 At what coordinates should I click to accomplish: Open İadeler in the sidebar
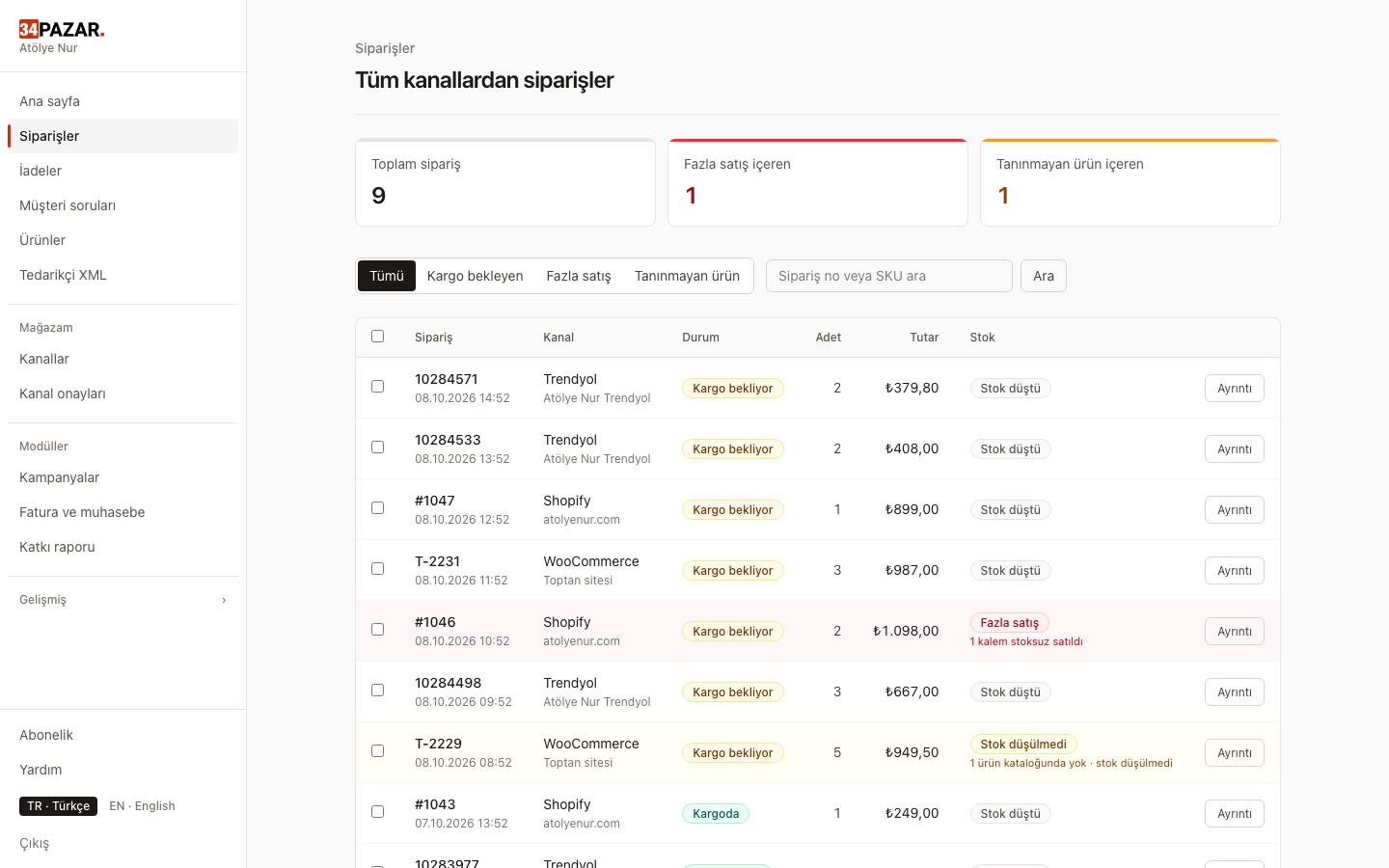[x=123, y=171]
